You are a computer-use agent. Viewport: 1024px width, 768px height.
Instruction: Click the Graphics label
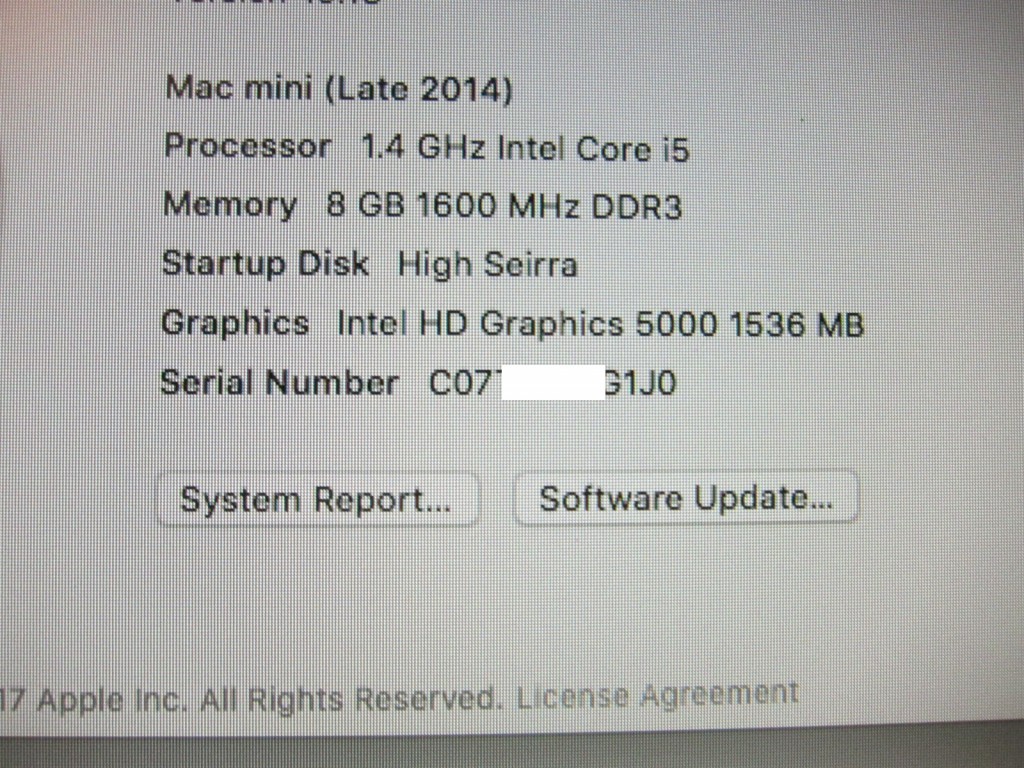pyautogui.click(x=235, y=325)
